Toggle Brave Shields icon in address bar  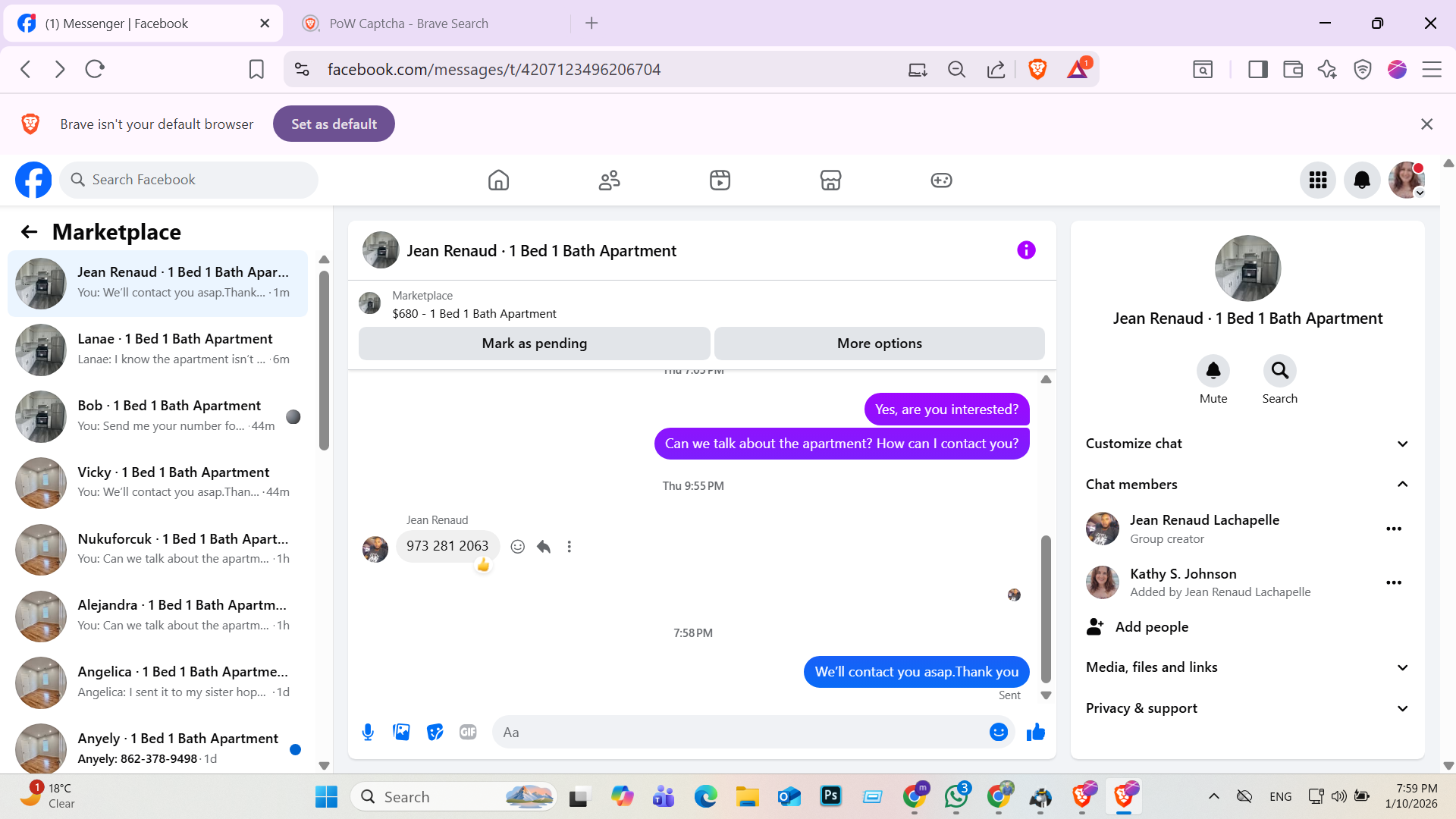(x=1037, y=70)
